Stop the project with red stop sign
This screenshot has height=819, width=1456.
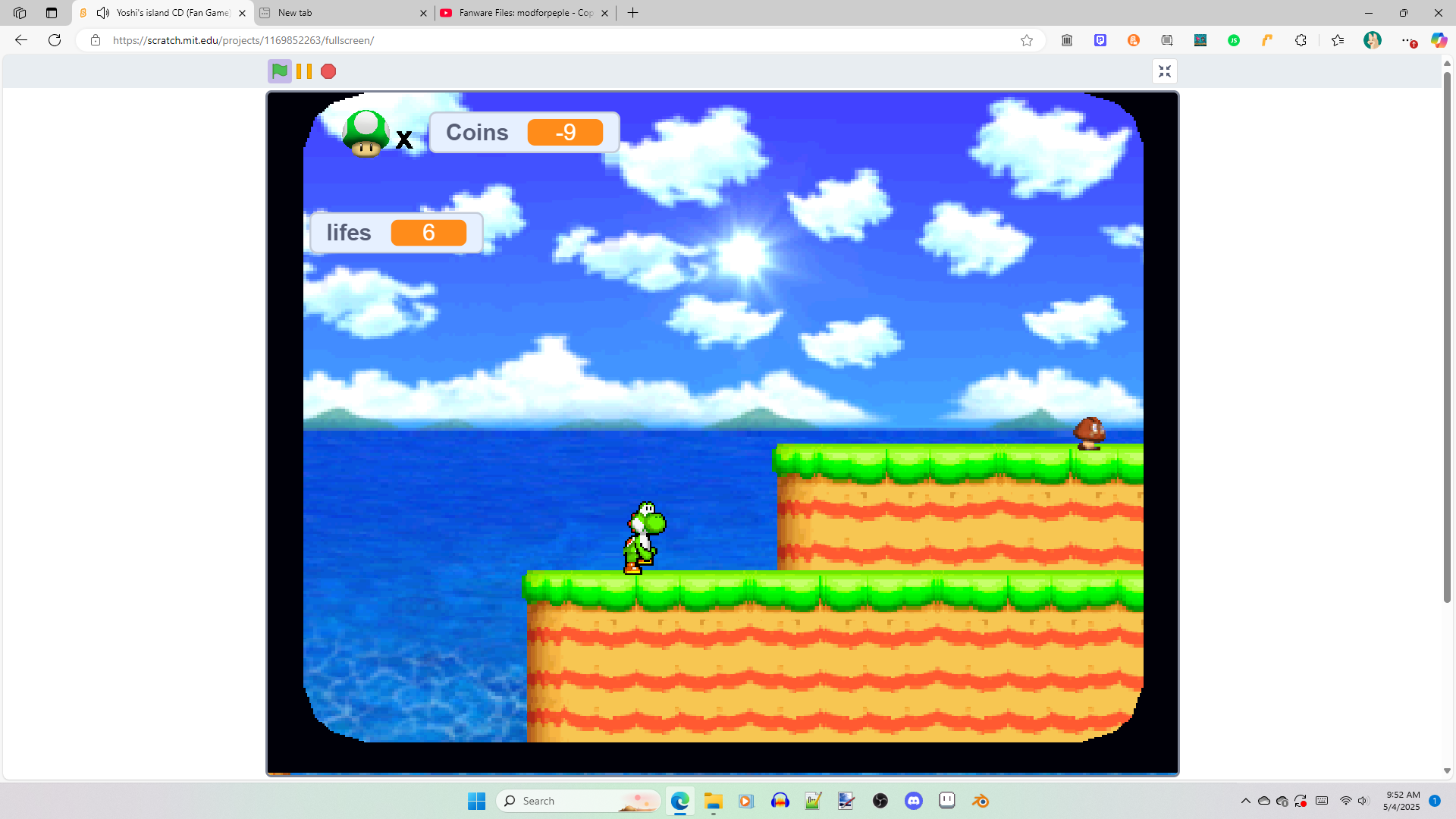point(328,71)
